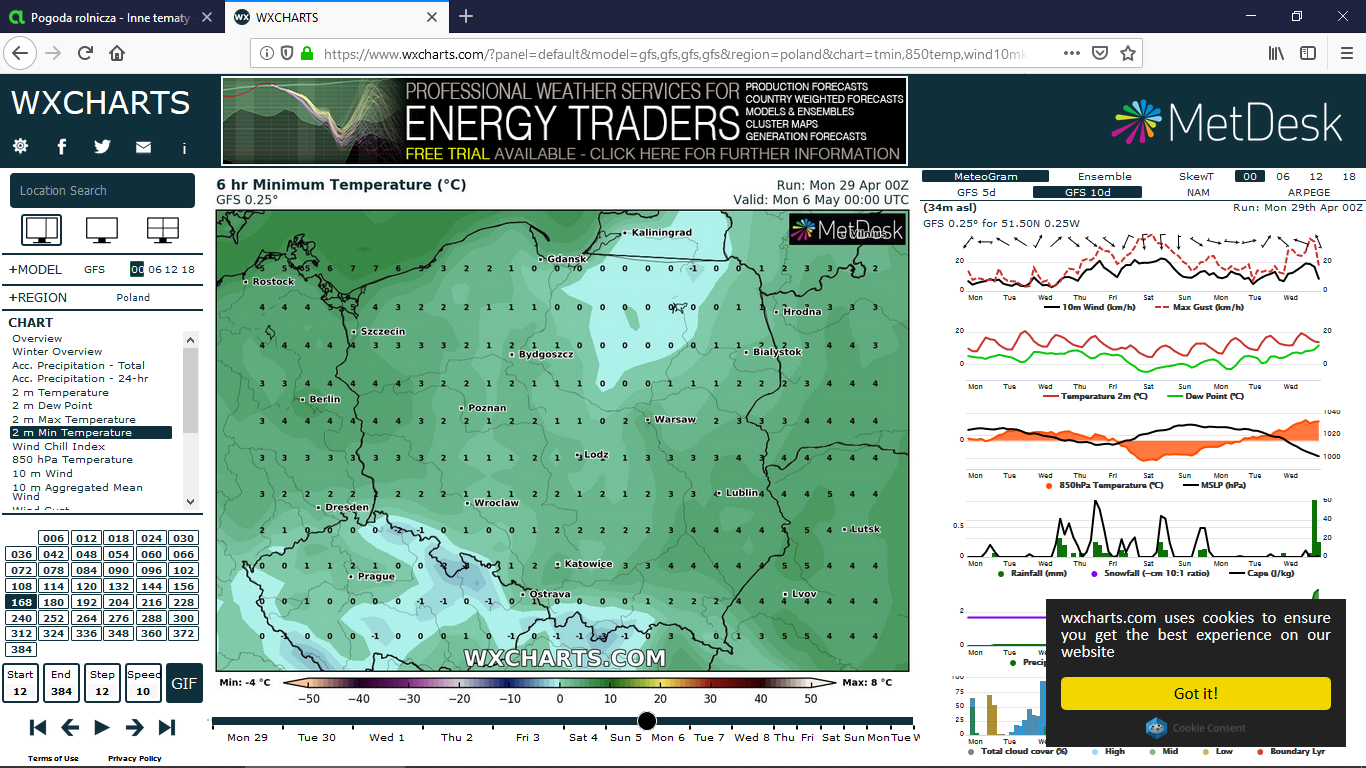Accept cookies with Got it! button
Screen dimensions: 1366x768
click(x=1195, y=693)
